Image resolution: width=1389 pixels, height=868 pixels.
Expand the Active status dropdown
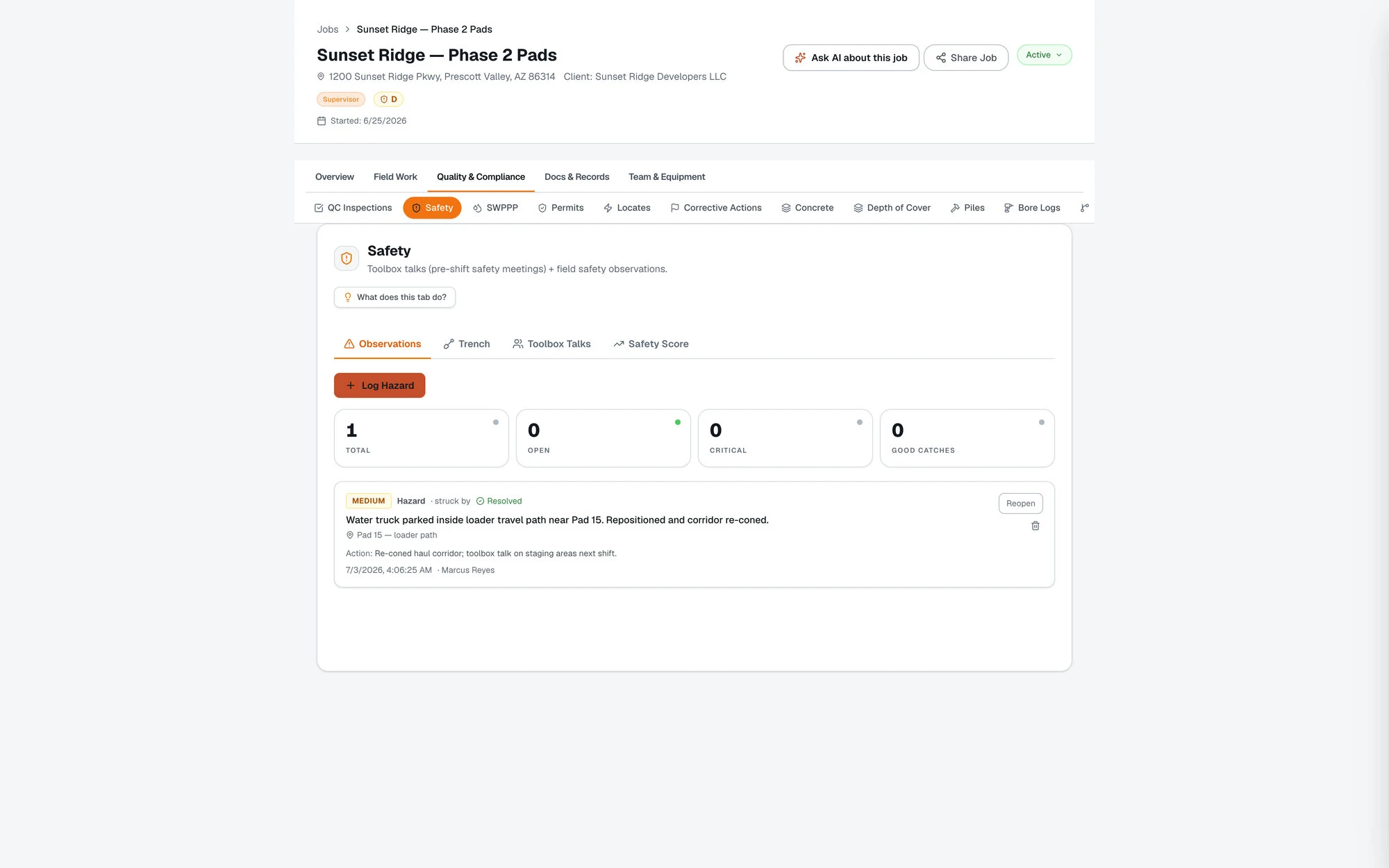pyautogui.click(x=1044, y=55)
